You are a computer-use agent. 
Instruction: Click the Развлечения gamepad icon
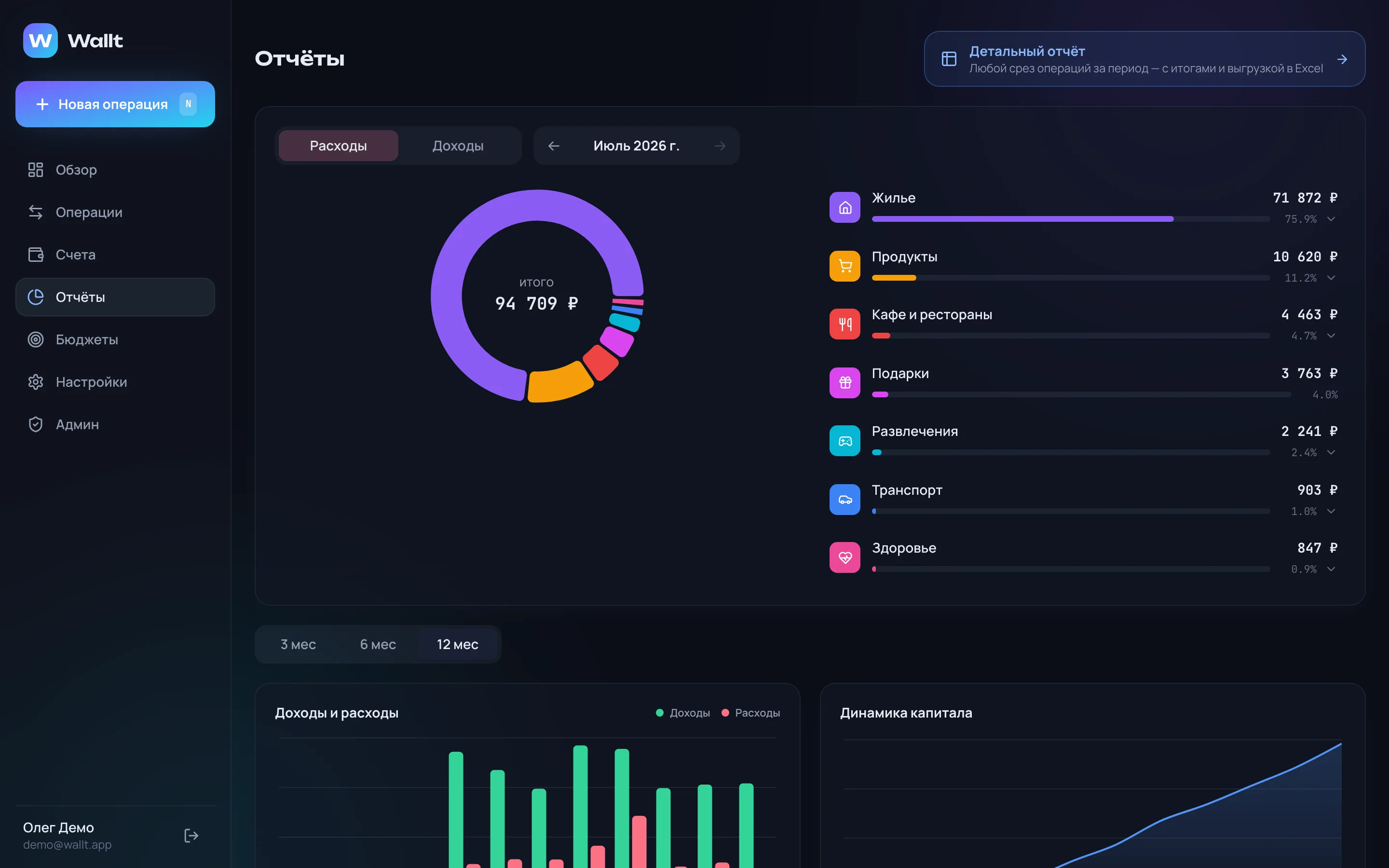[x=845, y=441]
